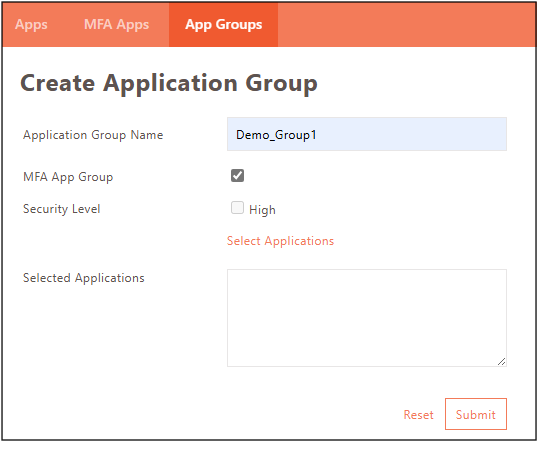
Task: Switch to the Apps tab
Action: [x=31, y=25]
